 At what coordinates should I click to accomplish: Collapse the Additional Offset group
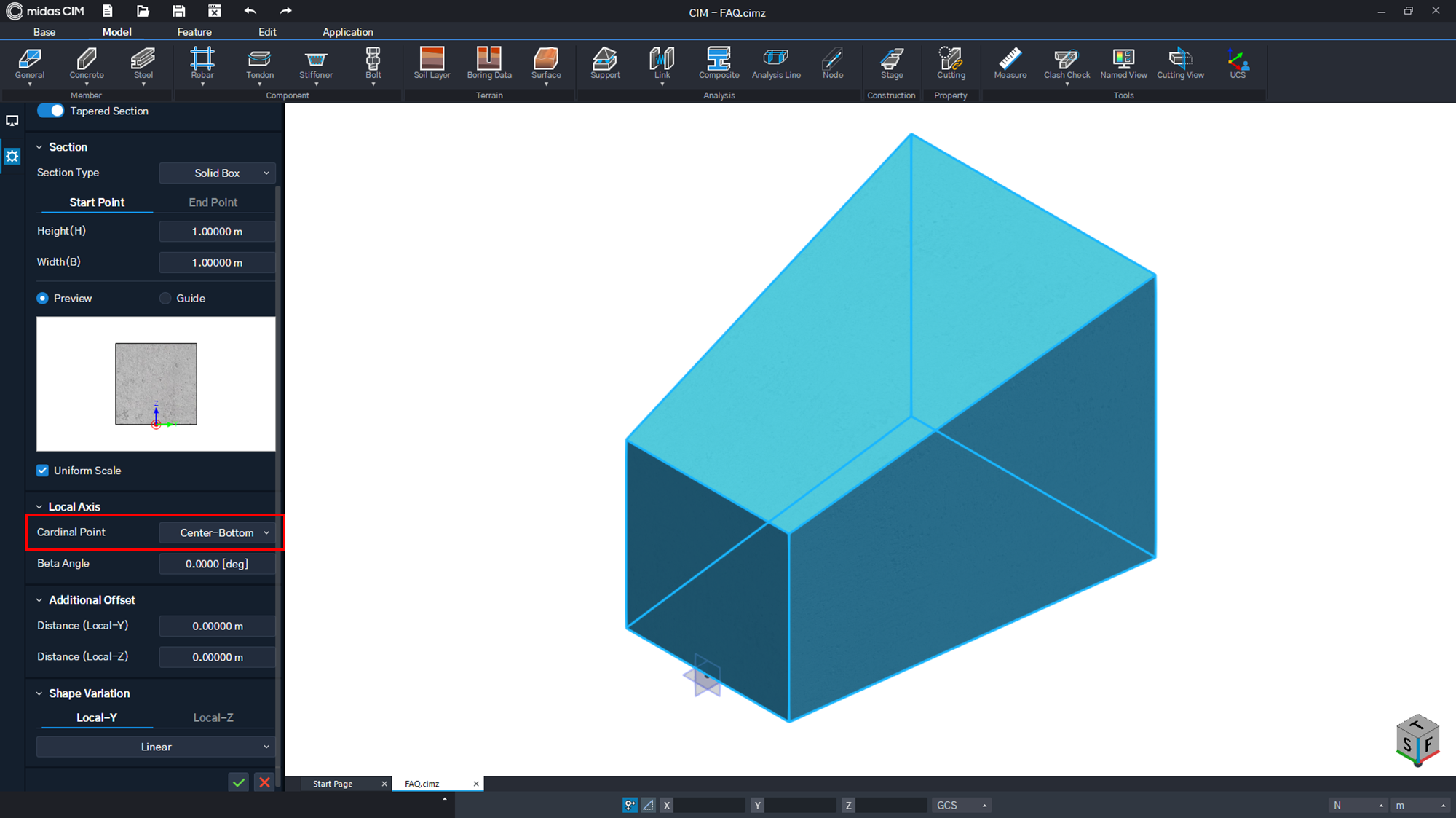click(39, 600)
